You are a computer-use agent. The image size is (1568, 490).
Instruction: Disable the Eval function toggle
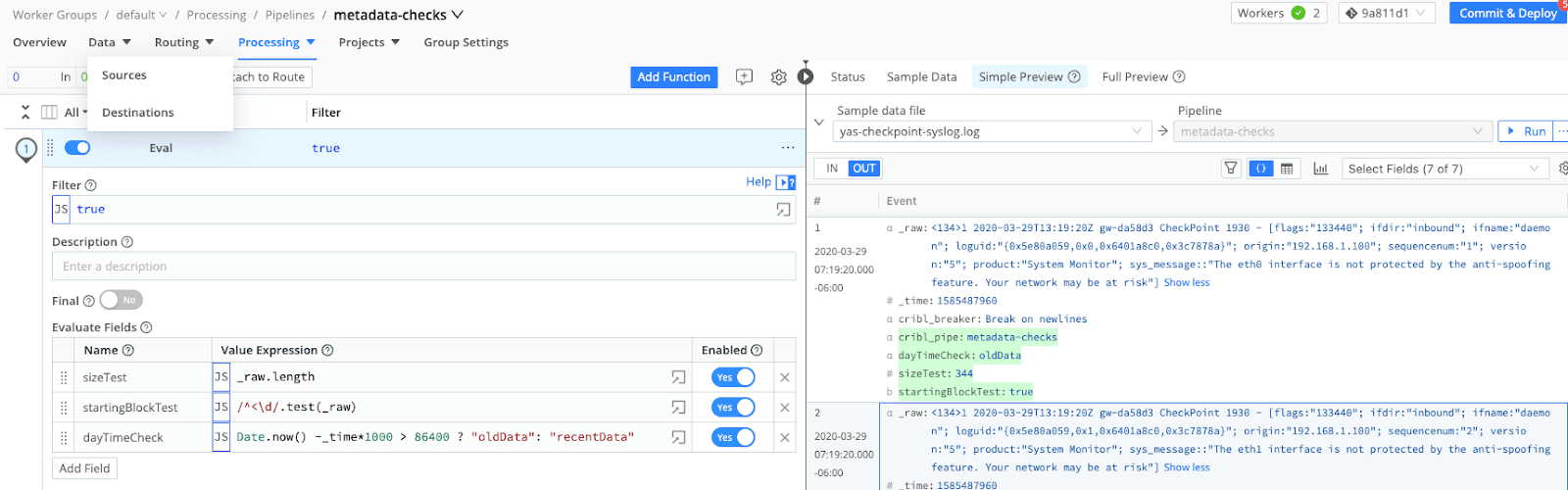coord(77,148)
